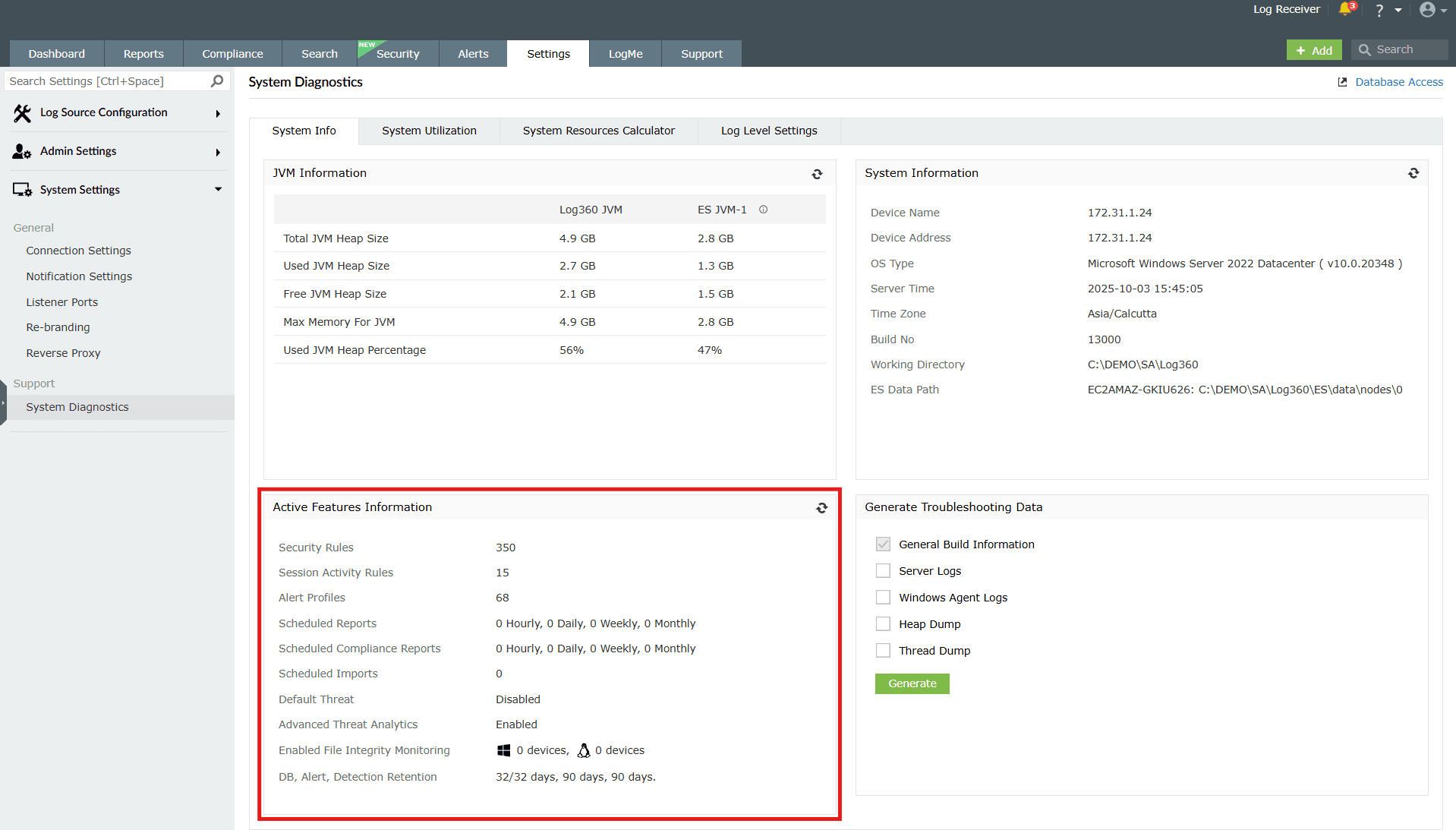
Task: Check the Heap Dump option
Action: pos(883,624)
